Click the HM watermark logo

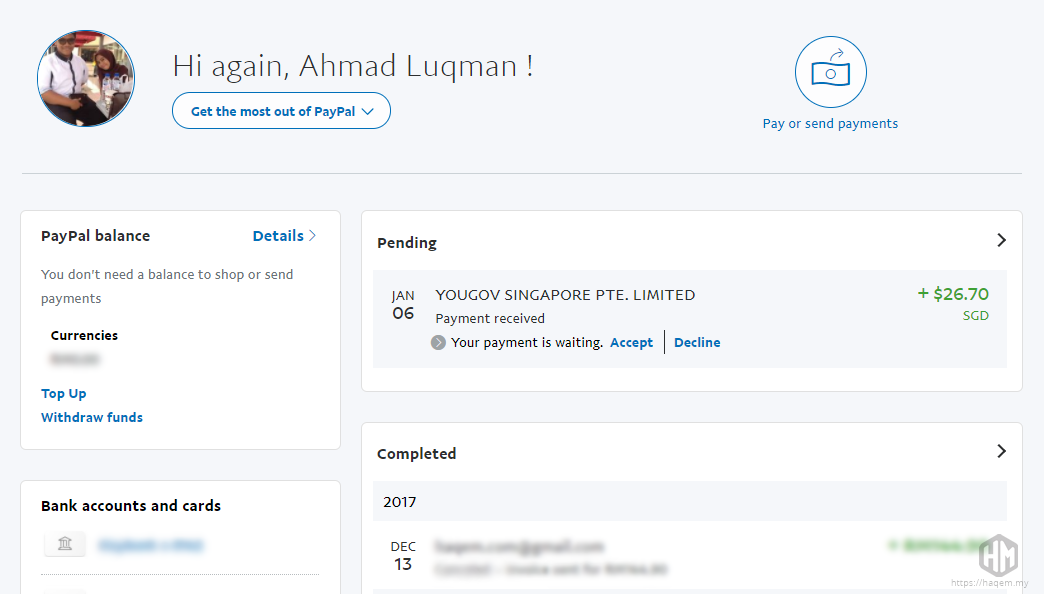(x=997, y=554)
